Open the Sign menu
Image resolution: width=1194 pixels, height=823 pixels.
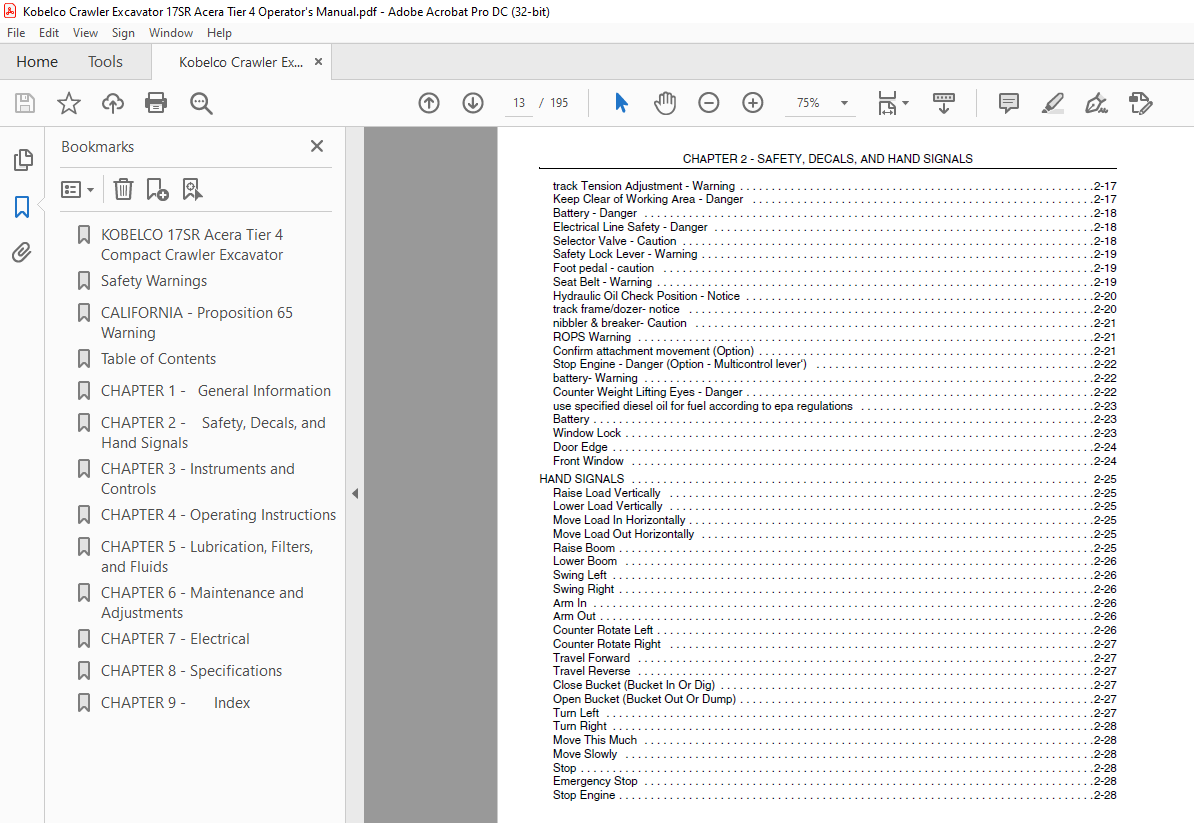[123, 33]
